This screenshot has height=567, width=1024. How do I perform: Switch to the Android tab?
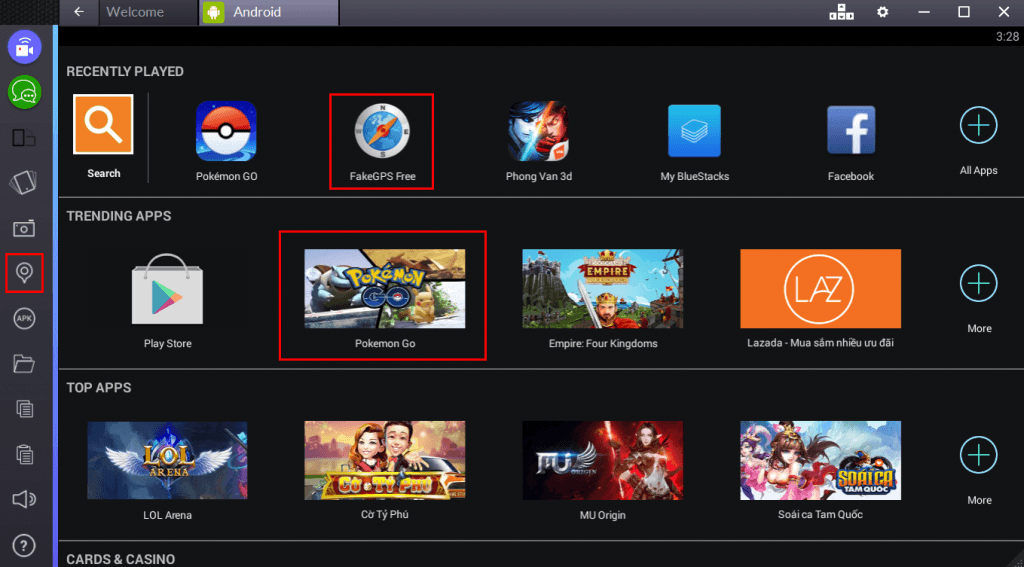[269, 12]
